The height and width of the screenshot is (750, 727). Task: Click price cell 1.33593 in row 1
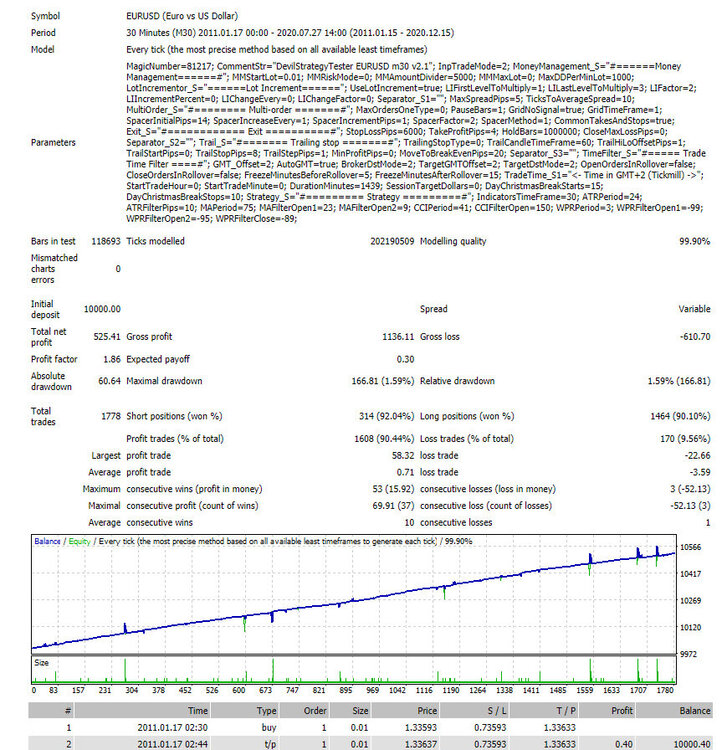[x=421, y=728]
